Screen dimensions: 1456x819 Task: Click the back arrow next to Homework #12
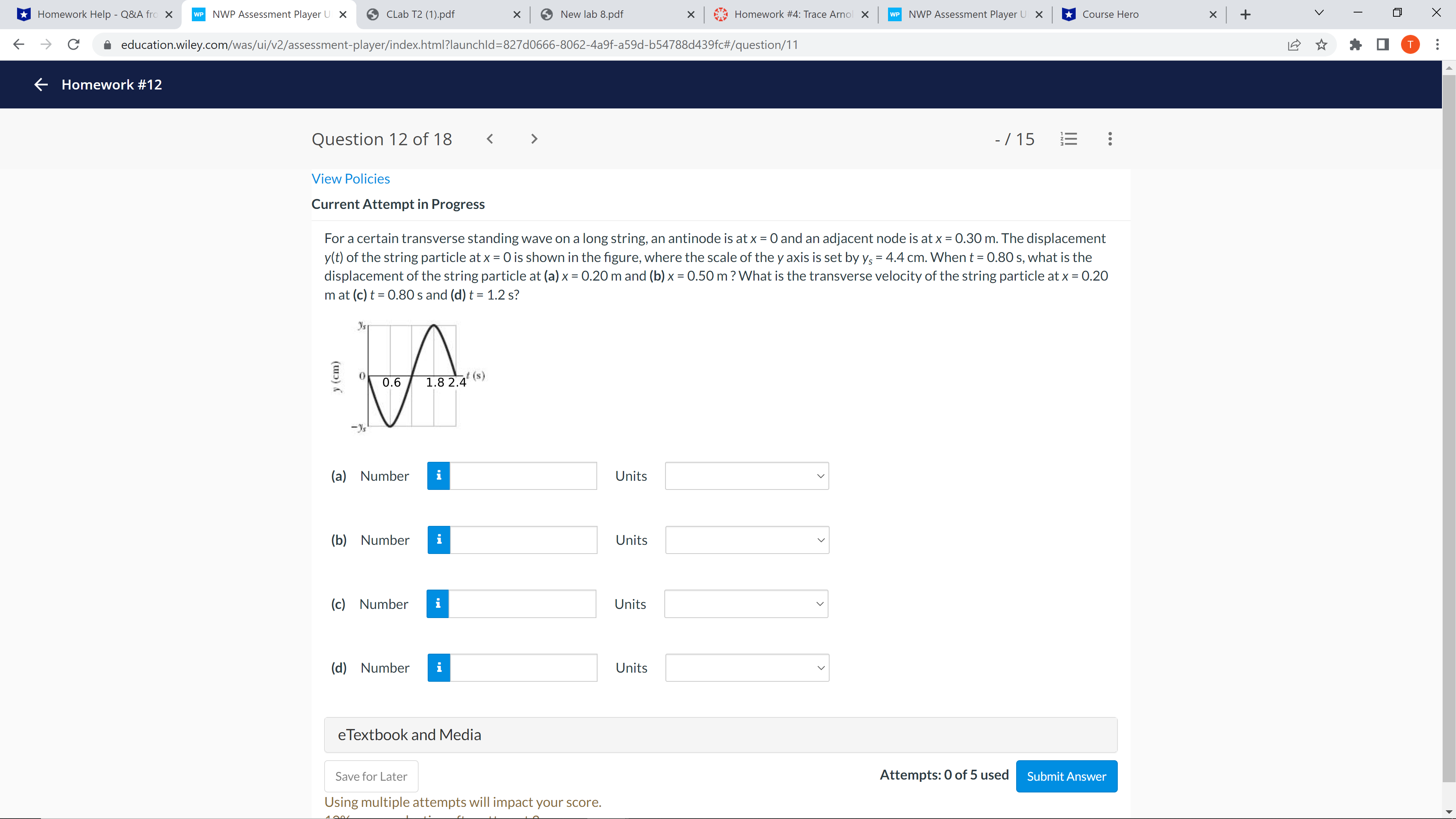click(40, 84)
